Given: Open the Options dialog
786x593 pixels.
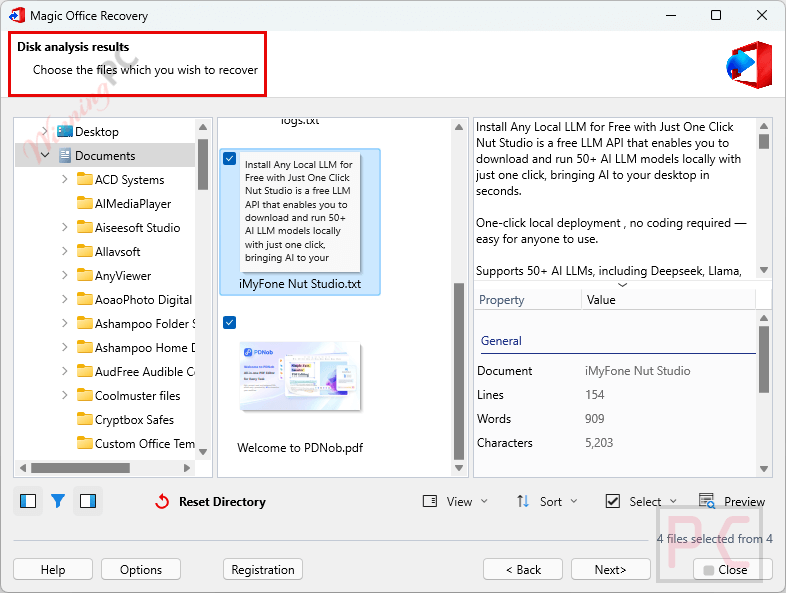Looking at the screenshot, I should pos(141,569).
